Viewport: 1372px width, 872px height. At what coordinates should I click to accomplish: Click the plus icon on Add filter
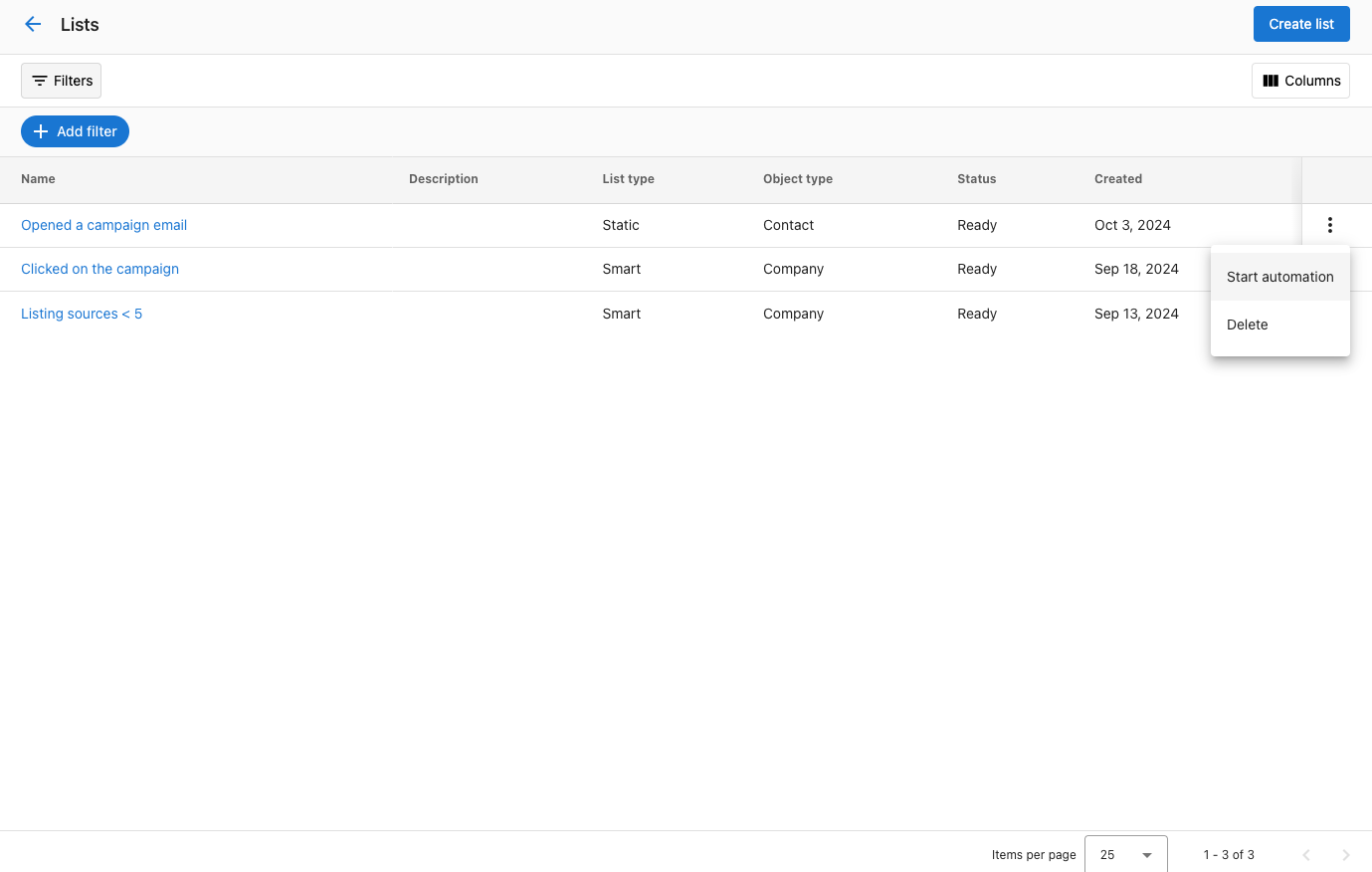(41, 130)
